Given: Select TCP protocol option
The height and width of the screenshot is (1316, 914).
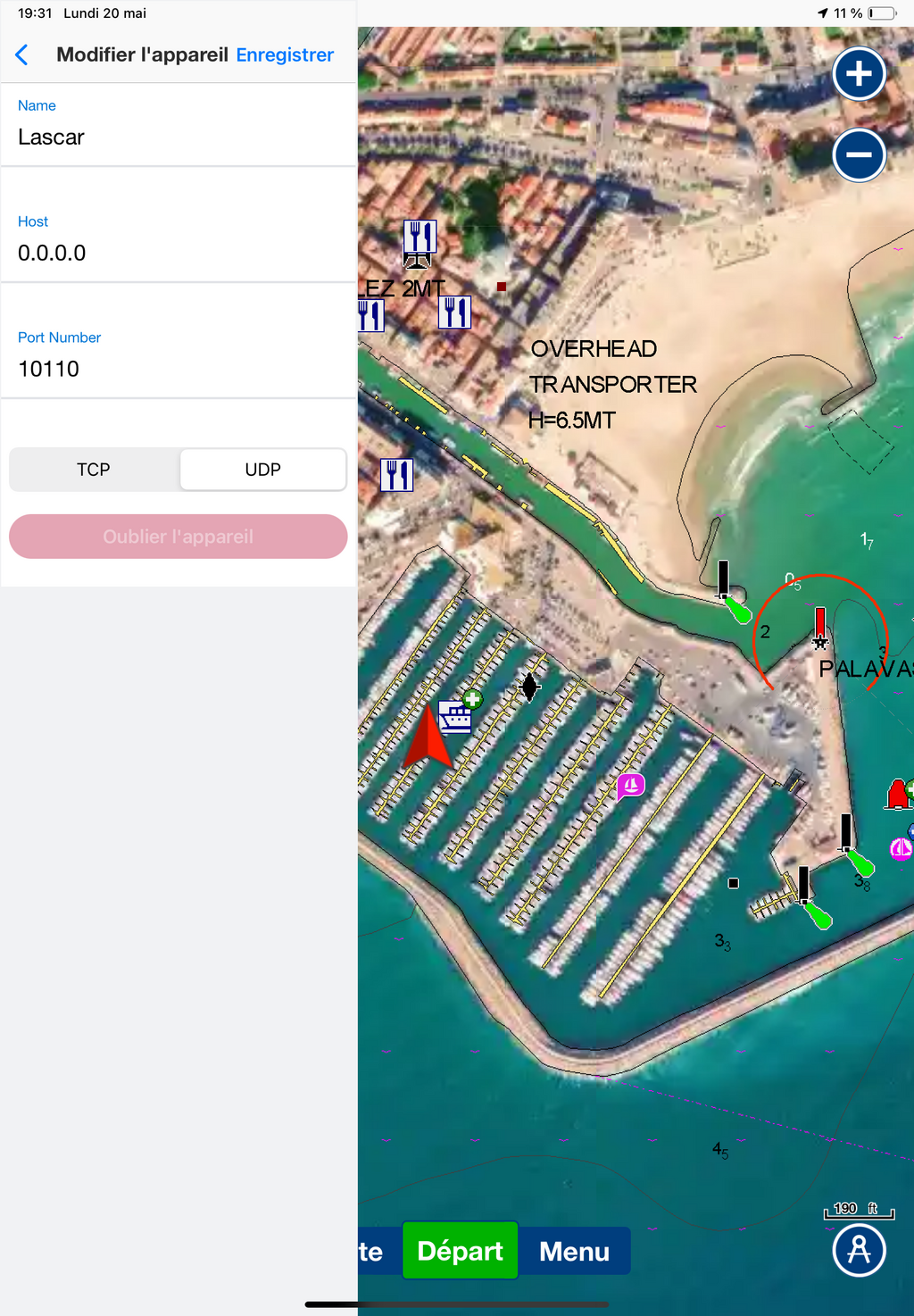Looking at the screenshot, I should (x=94, y=470).
